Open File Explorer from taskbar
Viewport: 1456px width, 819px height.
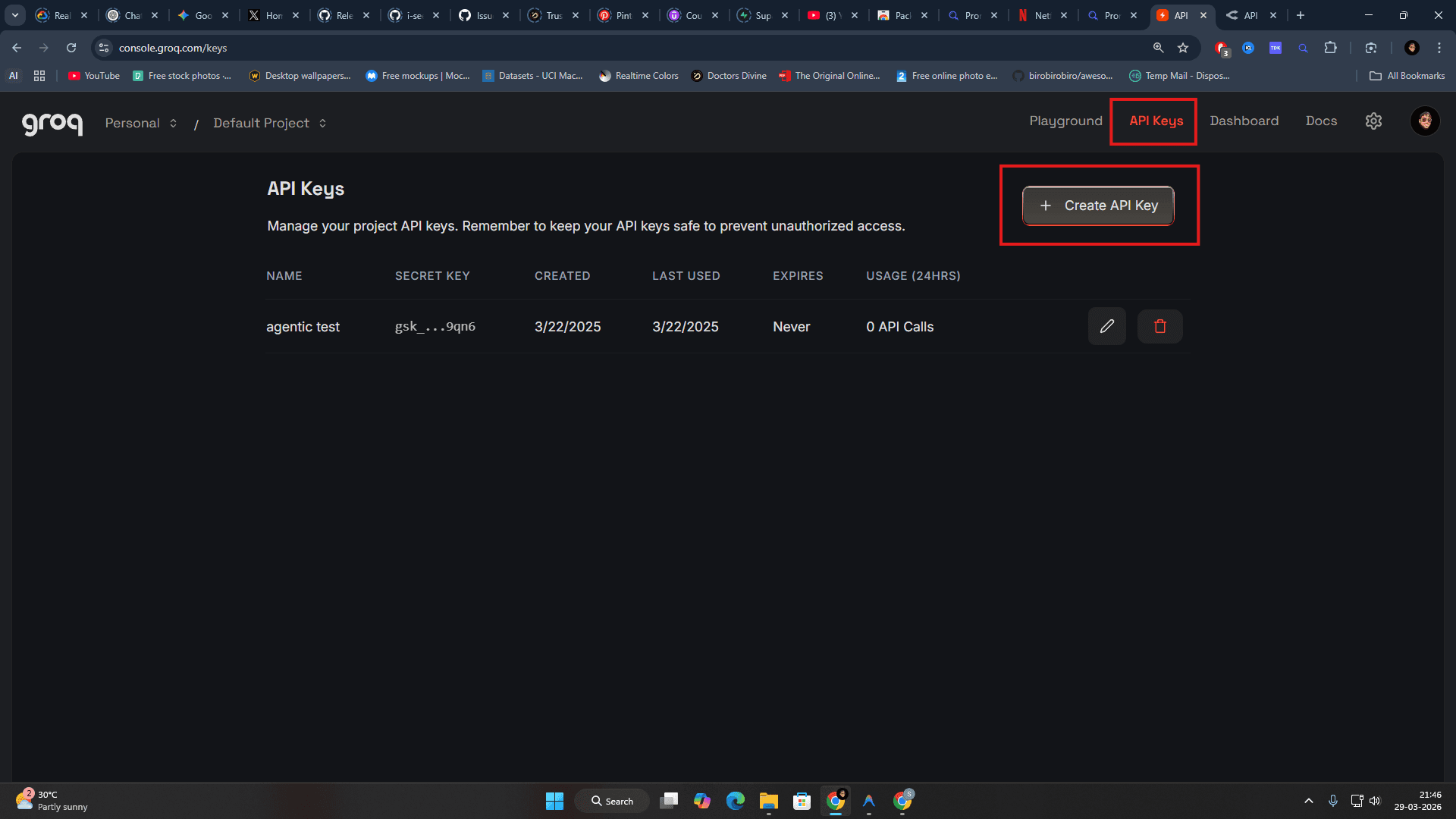tap(768, 800)
